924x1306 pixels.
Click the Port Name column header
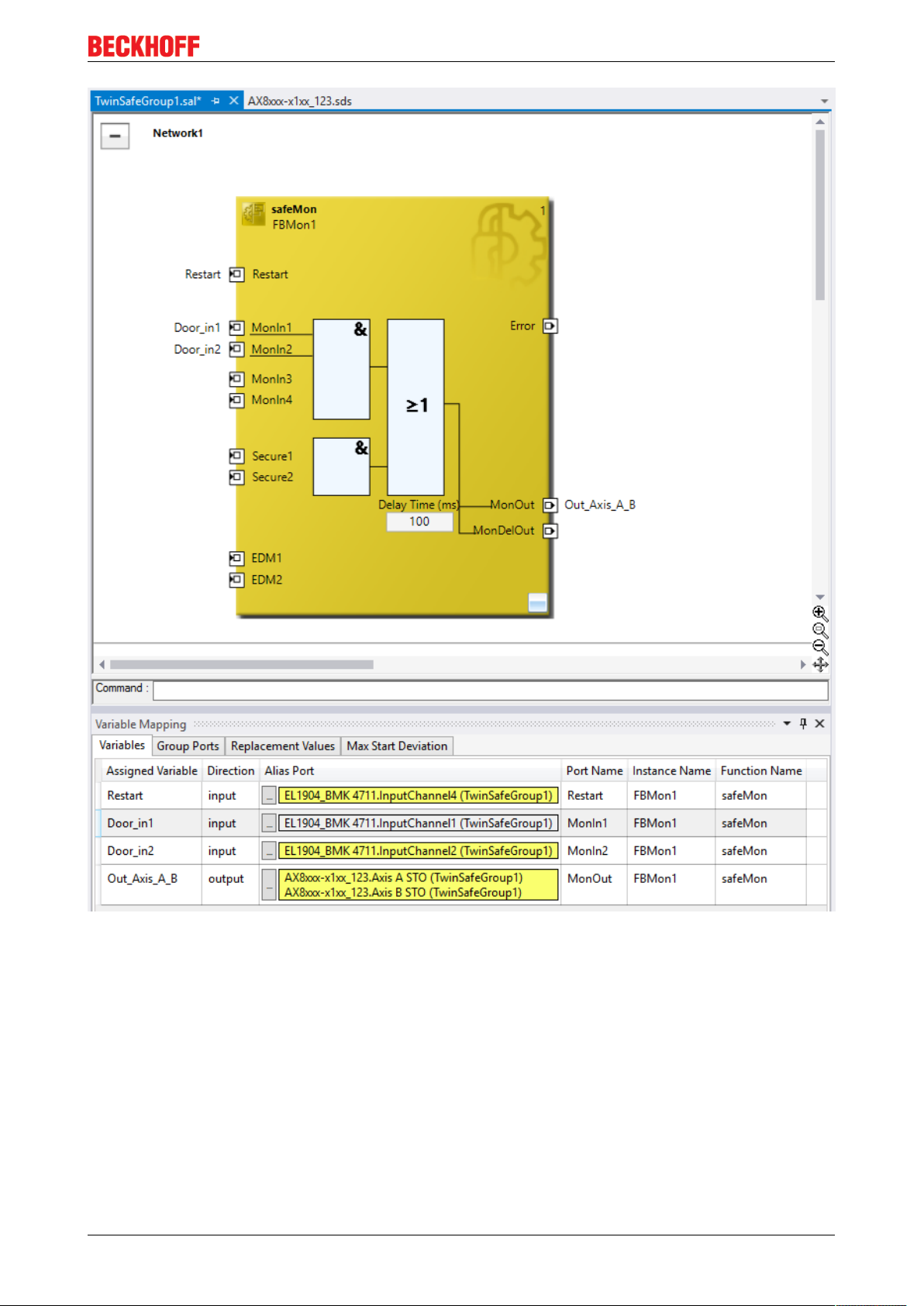pyautogui.click(x=595, y=771)
